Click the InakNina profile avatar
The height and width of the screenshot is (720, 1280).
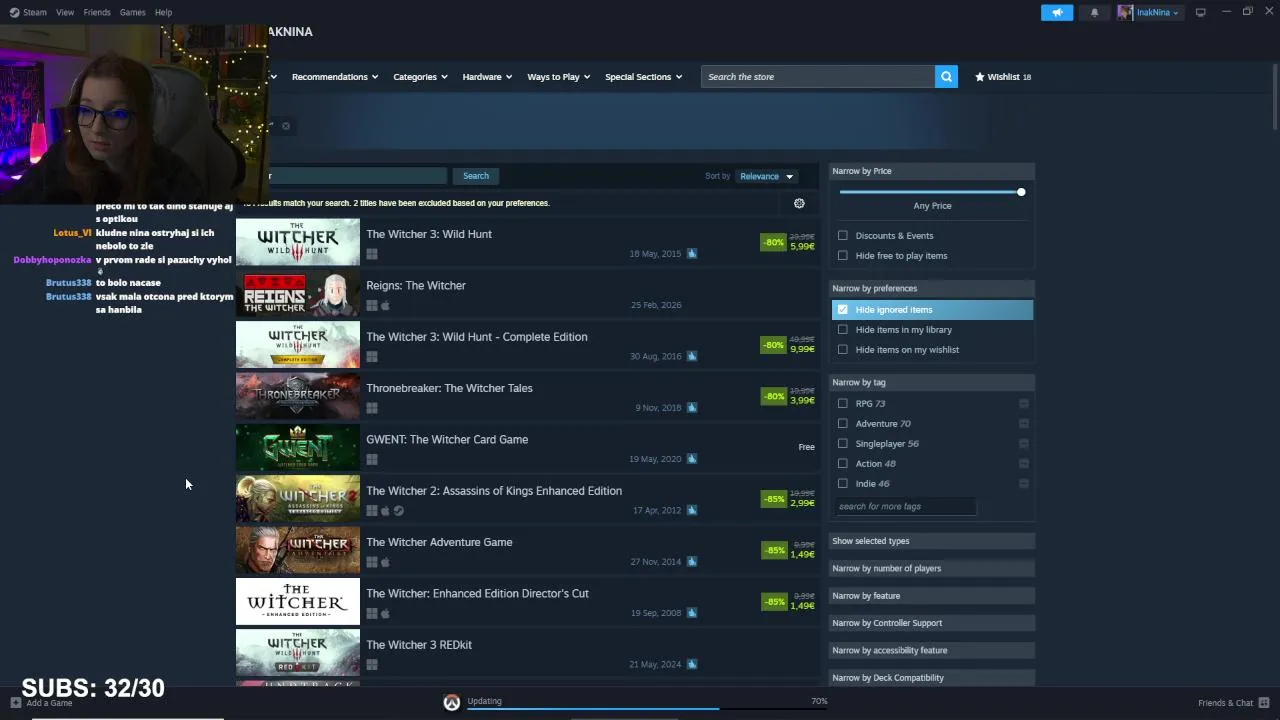pos(1125,12)
